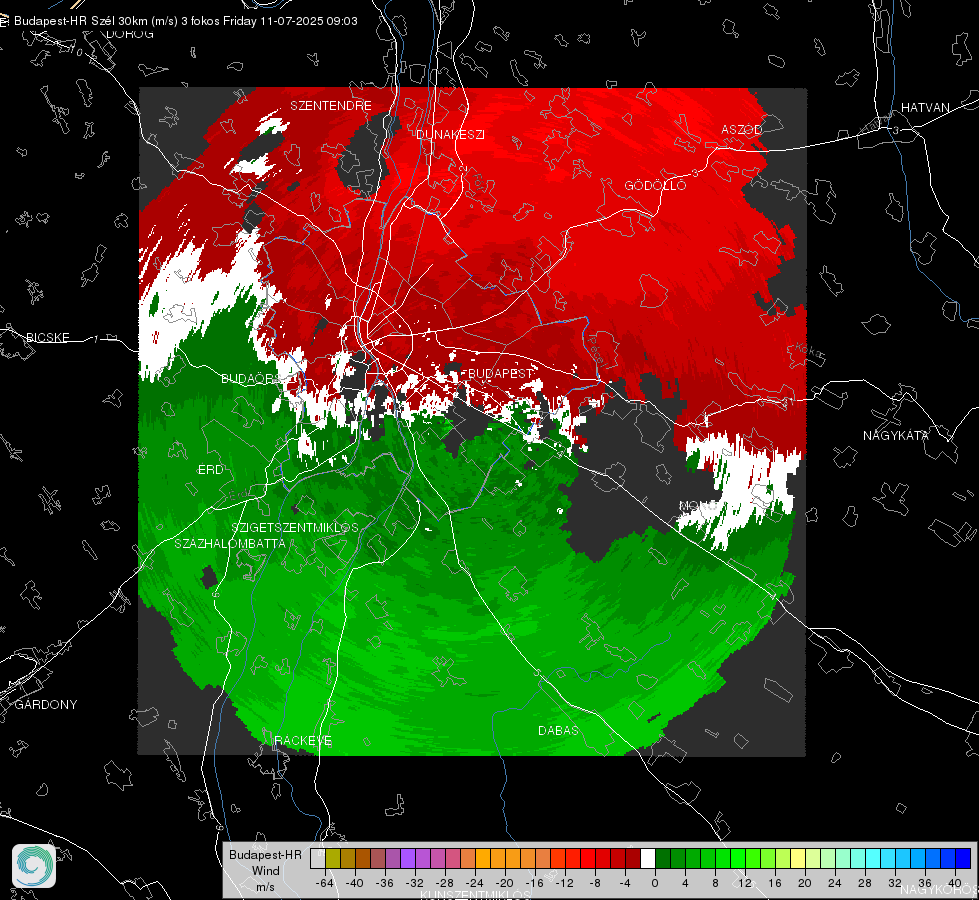
Task: Click the SZENTENDRE city label
Action: (331, 106)
